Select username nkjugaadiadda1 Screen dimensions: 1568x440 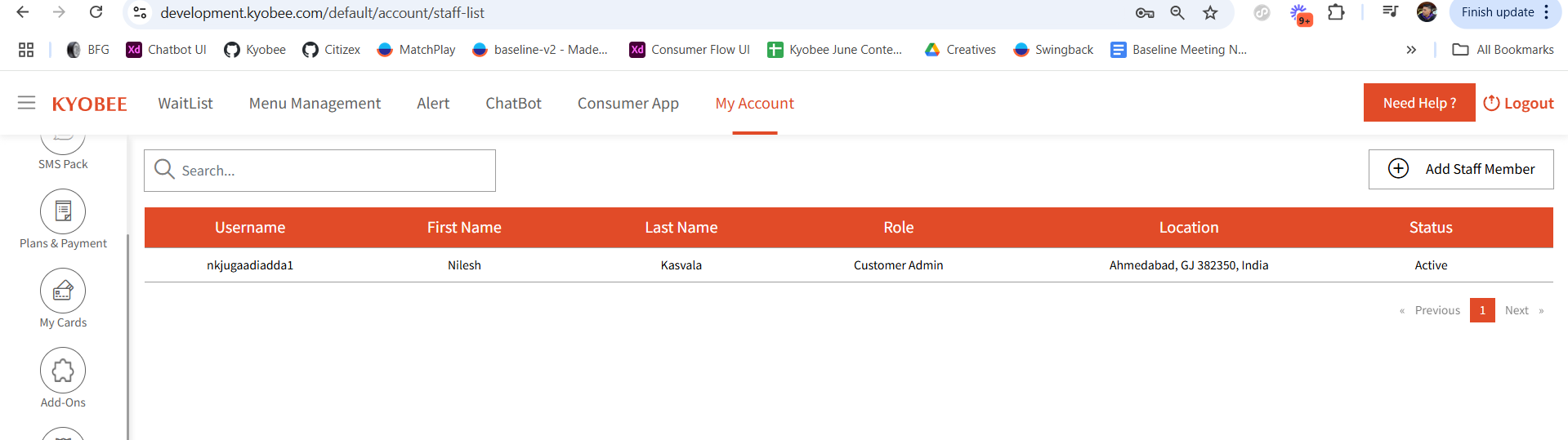click(250, 265)
